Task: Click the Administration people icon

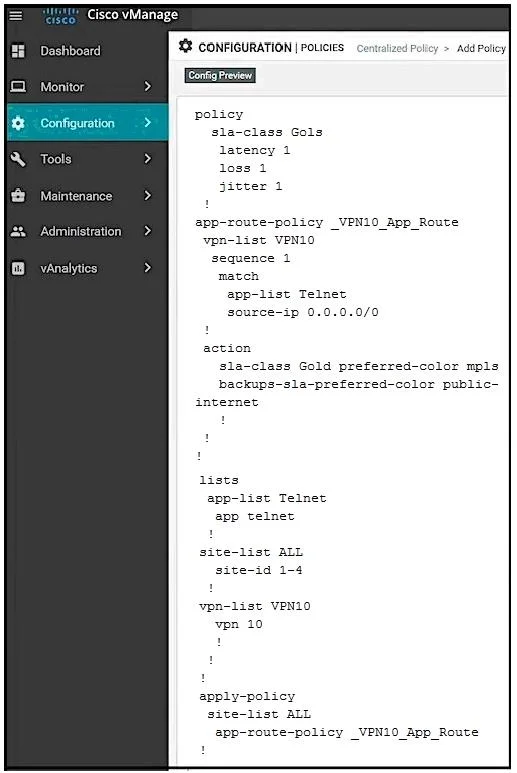Action: (18, 231)
